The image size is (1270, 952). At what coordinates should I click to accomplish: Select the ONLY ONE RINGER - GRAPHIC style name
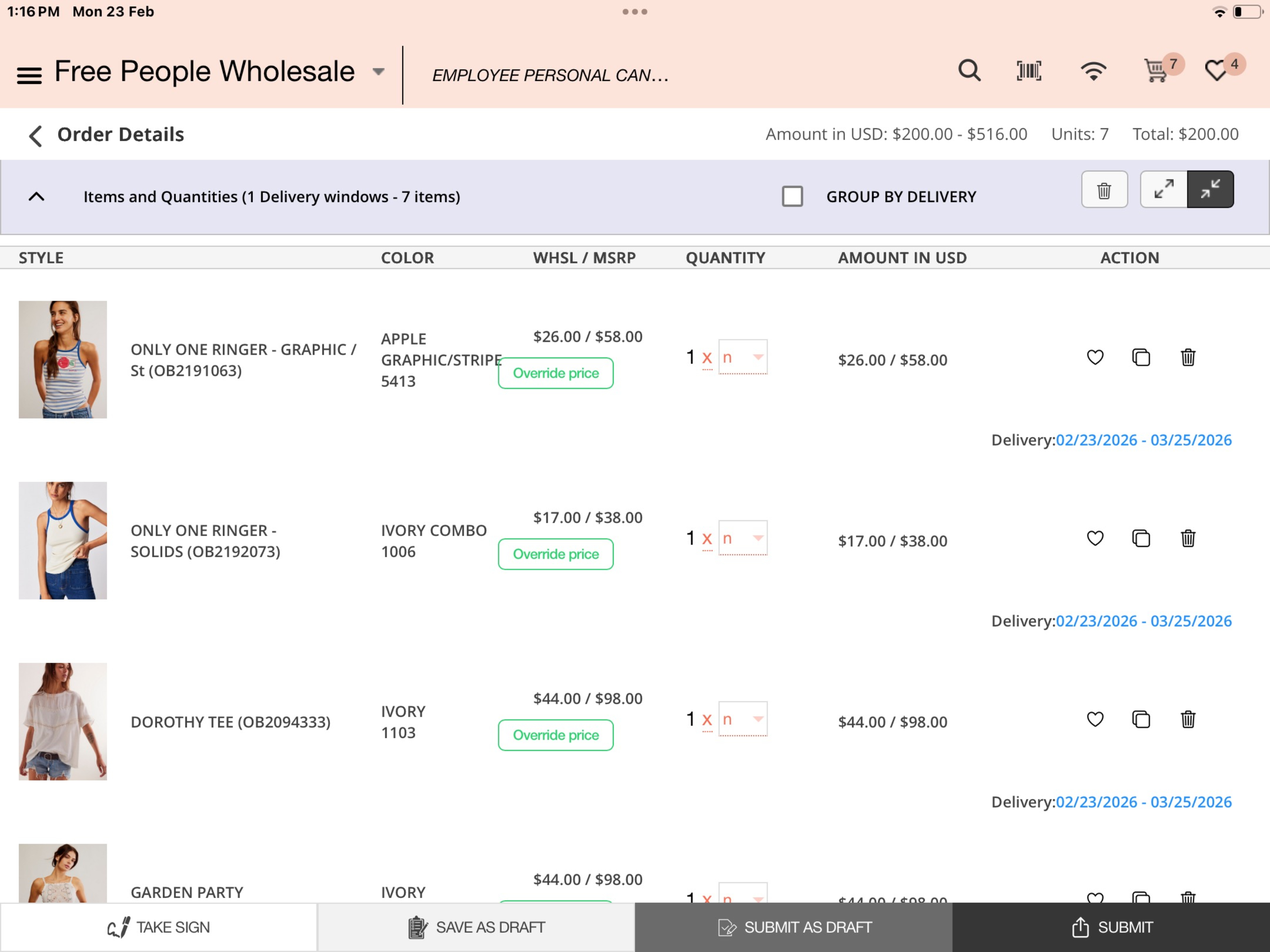[243, 360]
